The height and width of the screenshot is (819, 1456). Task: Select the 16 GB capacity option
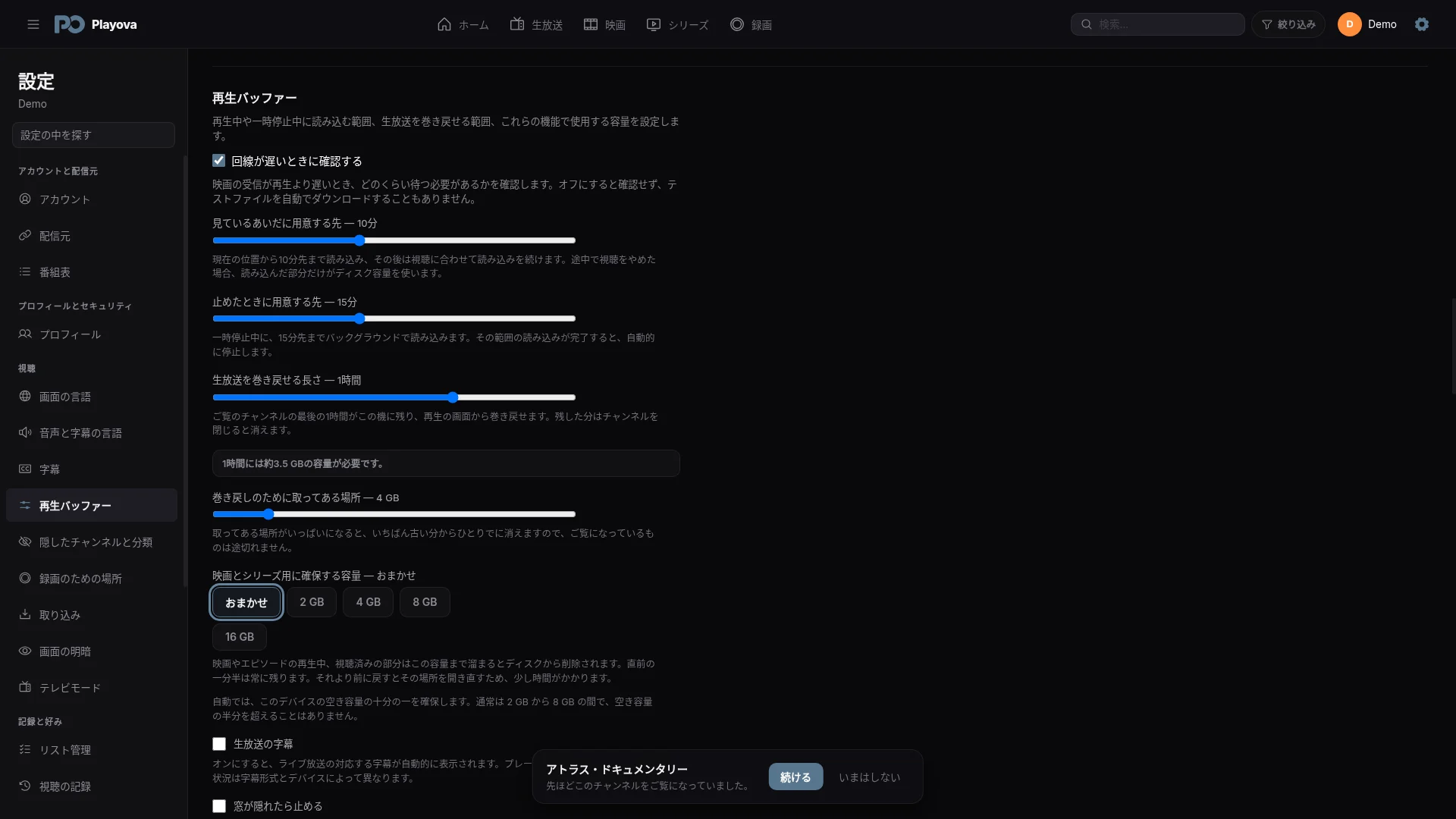pyautogui.click(x=240, y=637)
